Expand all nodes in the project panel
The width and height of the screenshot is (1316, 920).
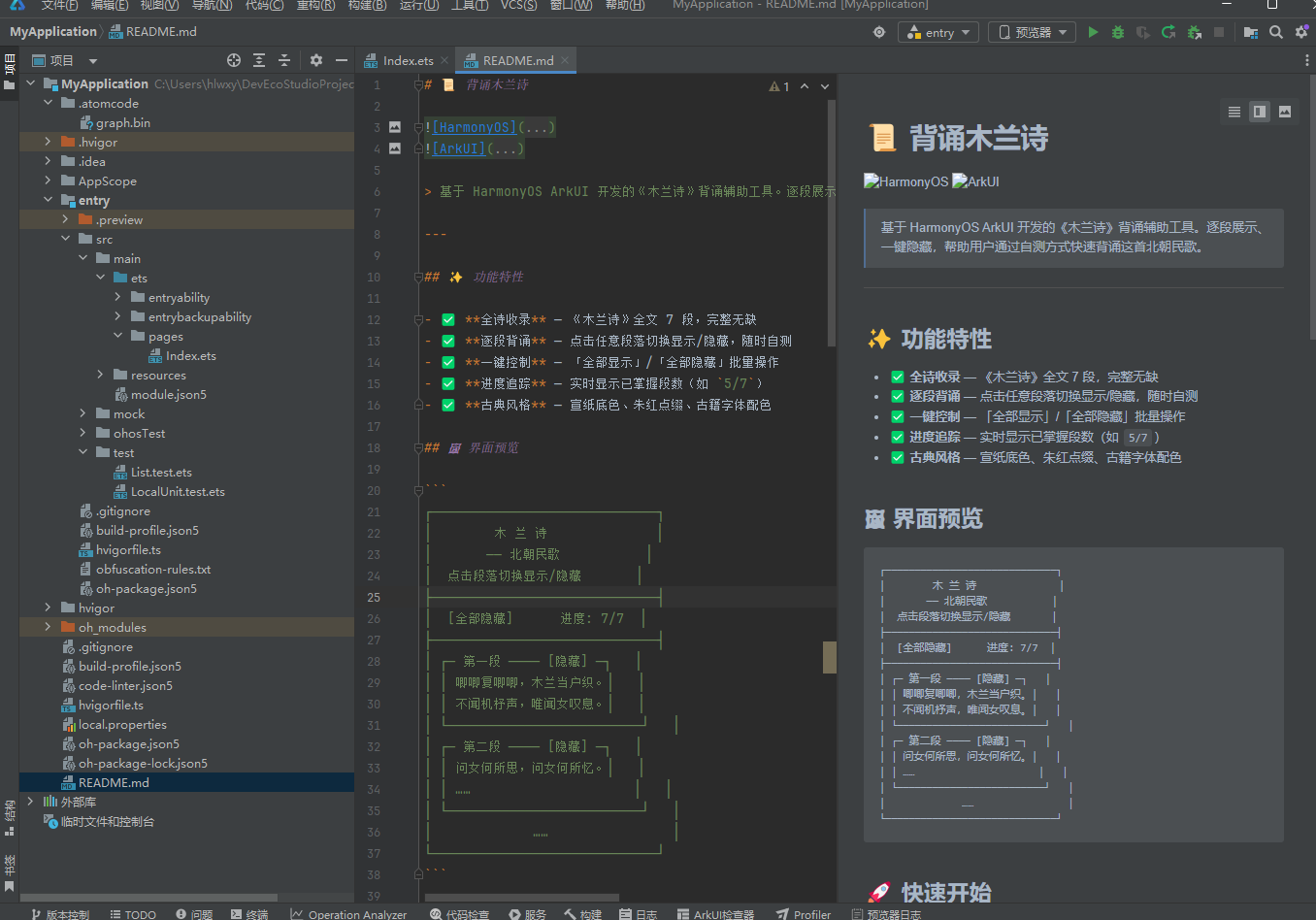(259, 60)
